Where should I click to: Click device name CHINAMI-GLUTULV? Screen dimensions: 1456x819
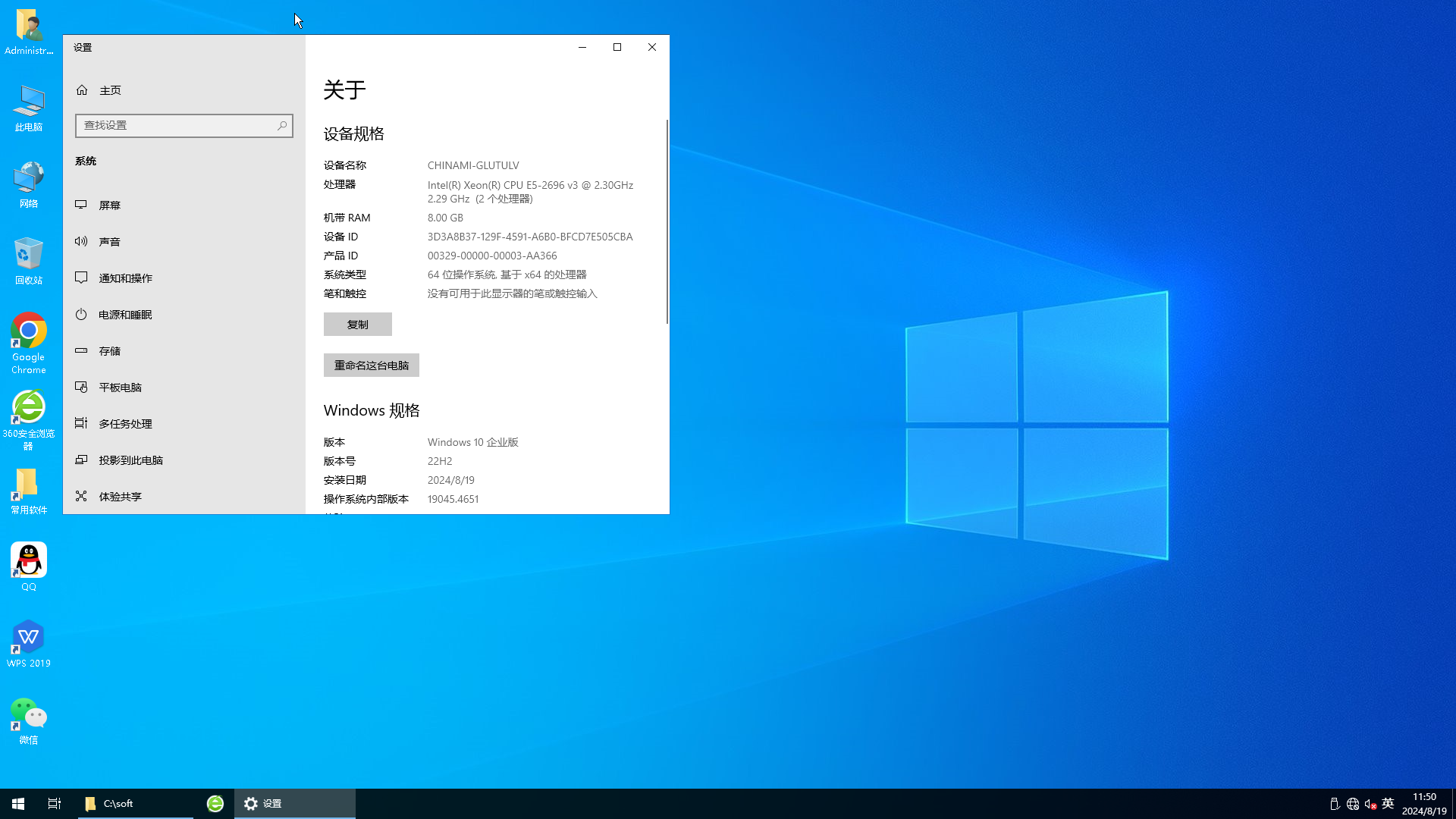(473, 165)
